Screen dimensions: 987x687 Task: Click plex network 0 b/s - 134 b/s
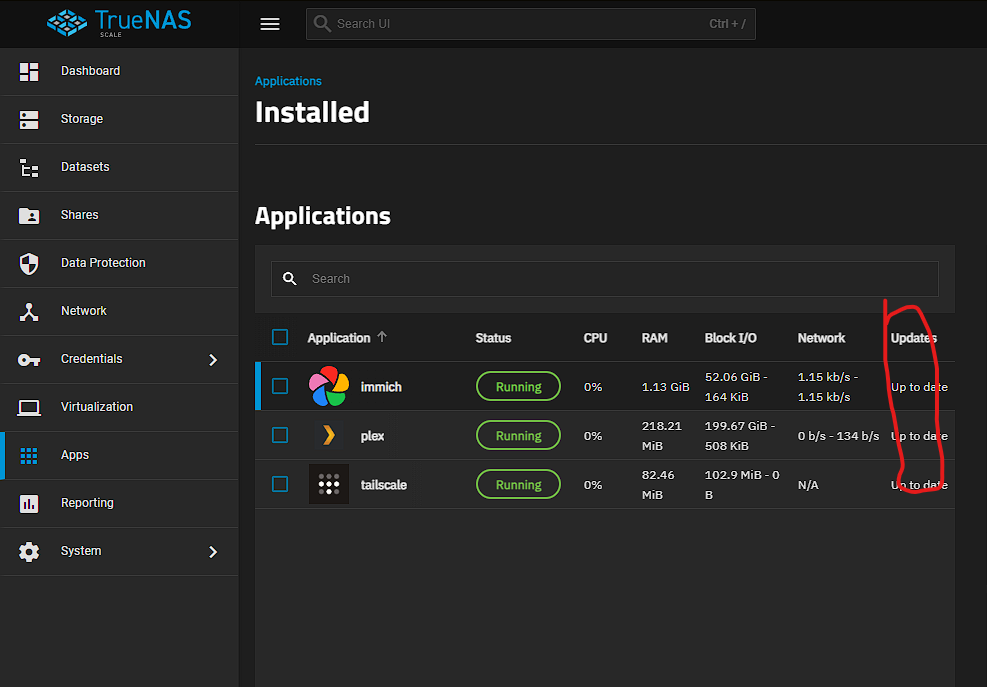click(838, 436)
